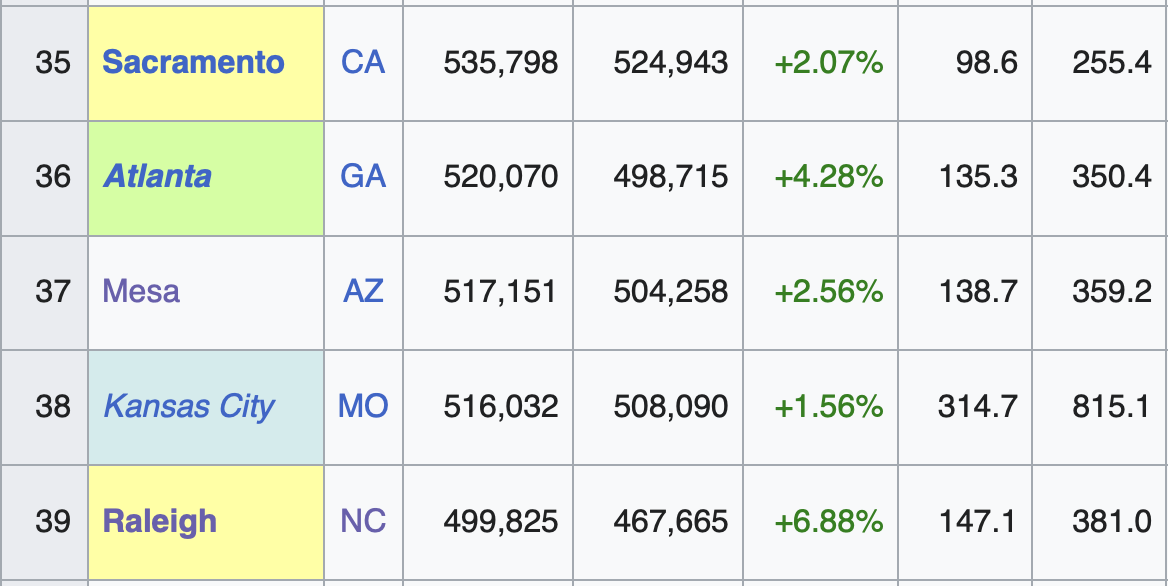Image resolution: width=1168 pixels, height=586 pixels.
Task: Click Sacramento's +2.07% change value
Action: click(x=829, y=62)
